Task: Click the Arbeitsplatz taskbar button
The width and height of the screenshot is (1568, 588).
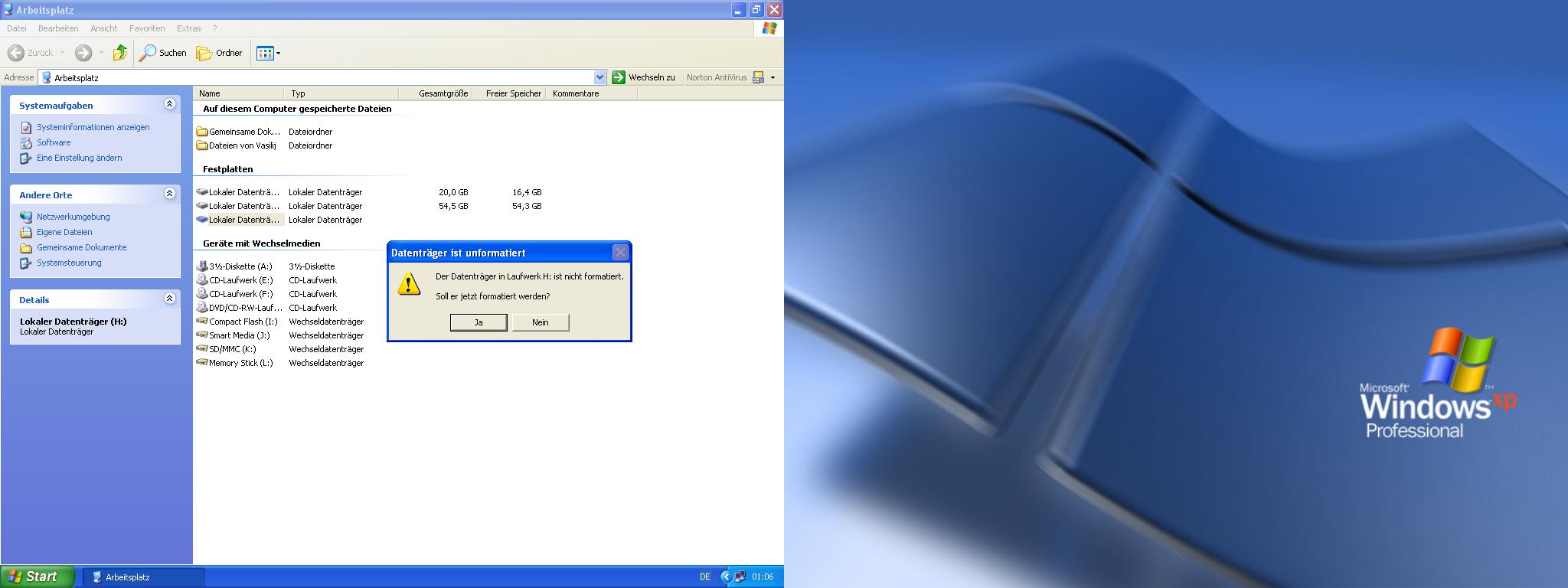Action: click(144, 577)
